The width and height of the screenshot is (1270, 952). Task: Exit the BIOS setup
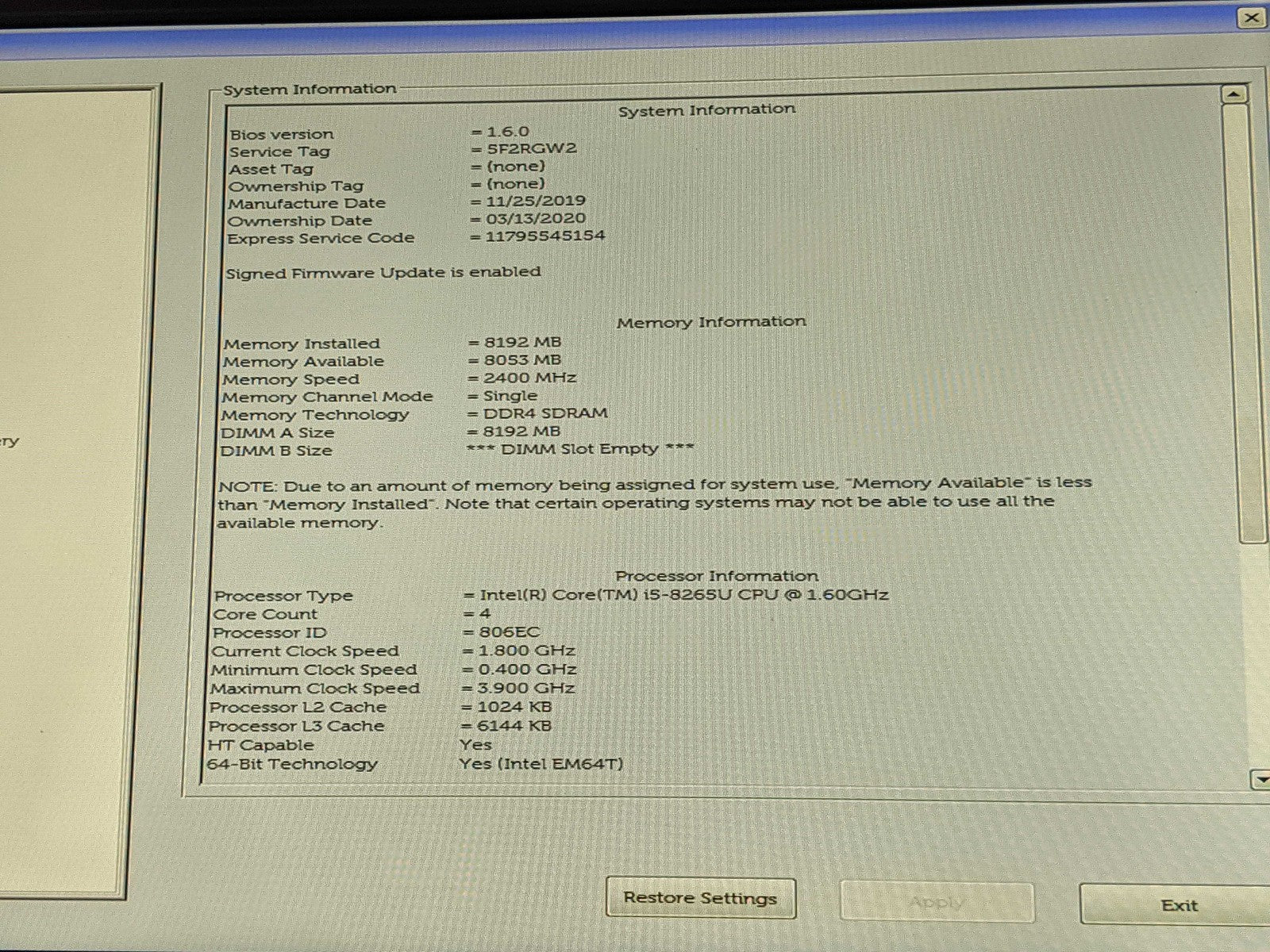tap(1178, 905)
